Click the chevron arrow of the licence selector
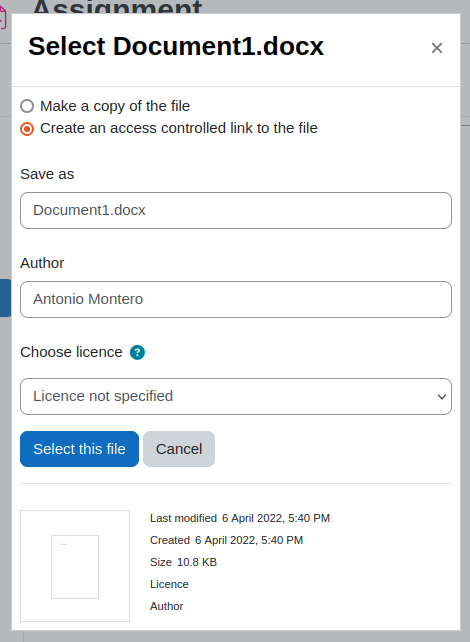 (441, 396)
